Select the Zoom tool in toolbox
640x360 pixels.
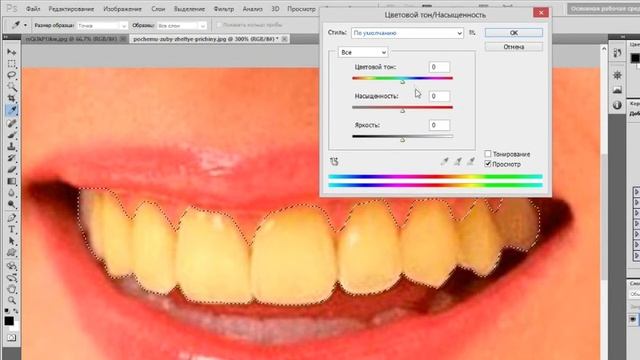pos(11,300)
